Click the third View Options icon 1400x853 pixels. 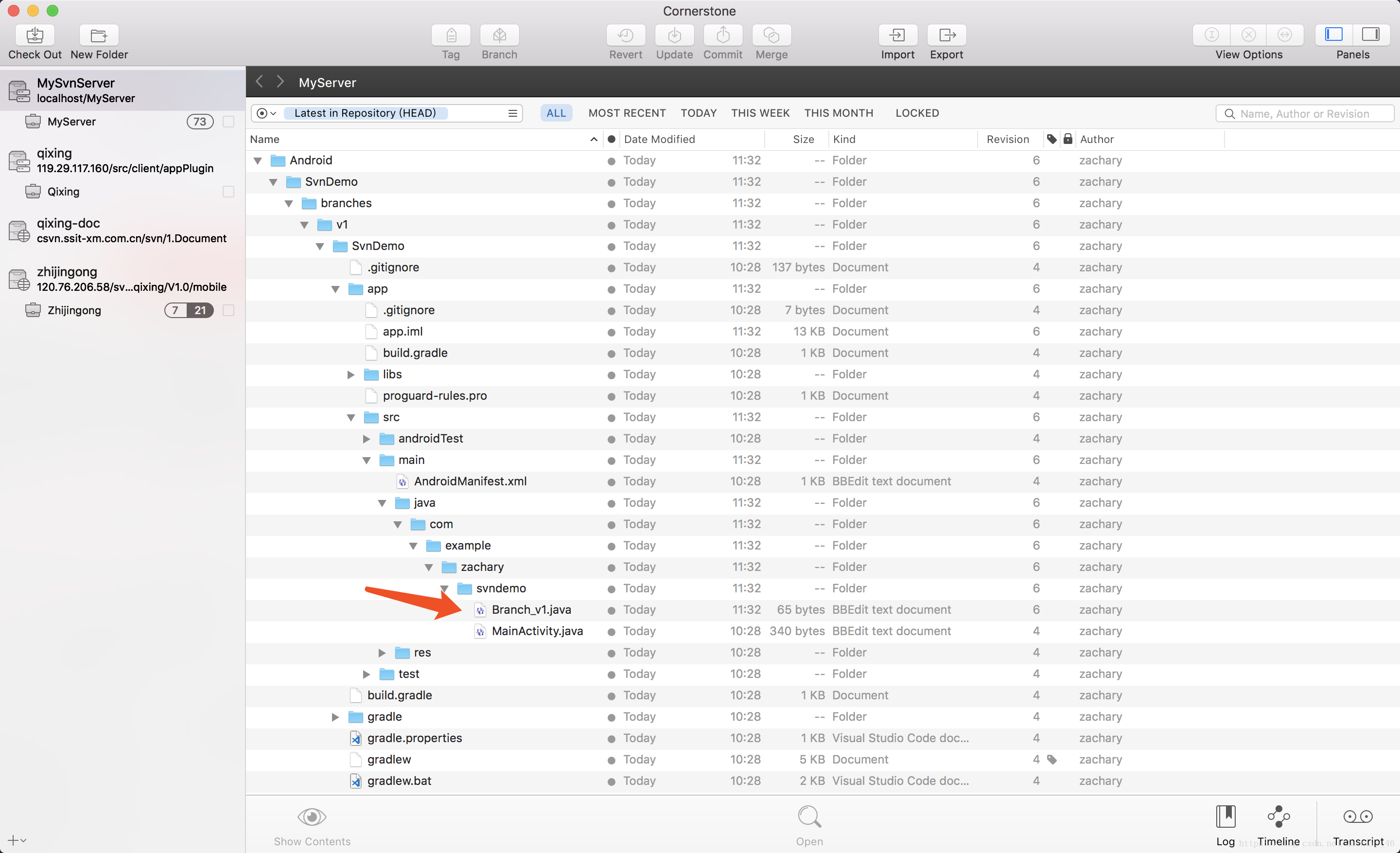click(x=1285, y=35)
